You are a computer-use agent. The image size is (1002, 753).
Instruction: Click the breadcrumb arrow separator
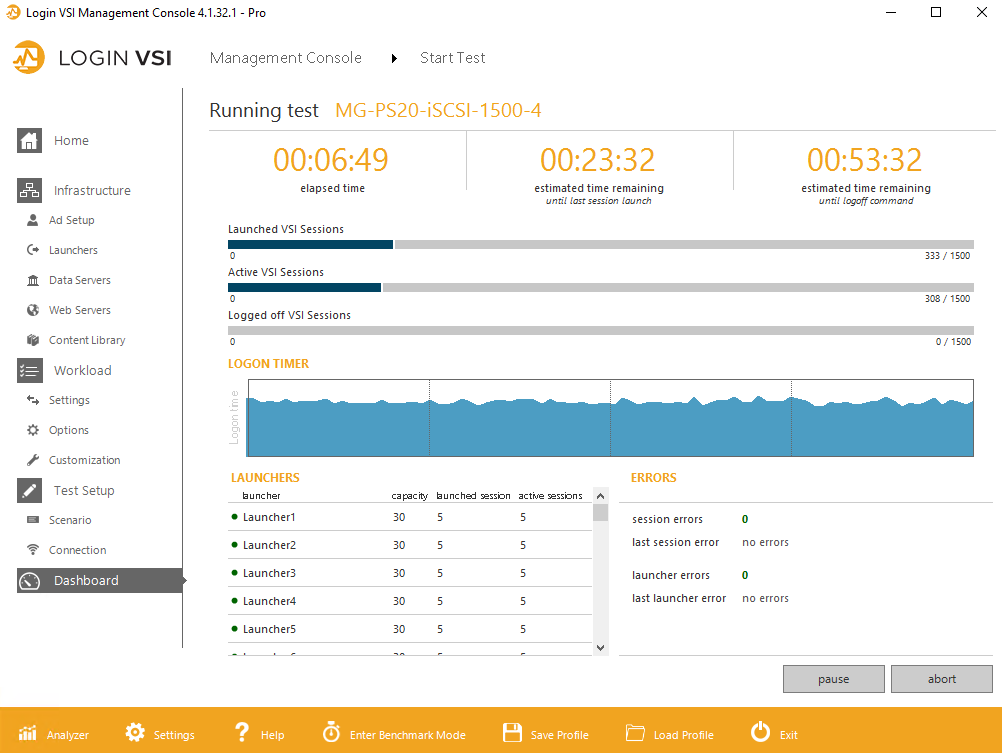click(394, 59)
